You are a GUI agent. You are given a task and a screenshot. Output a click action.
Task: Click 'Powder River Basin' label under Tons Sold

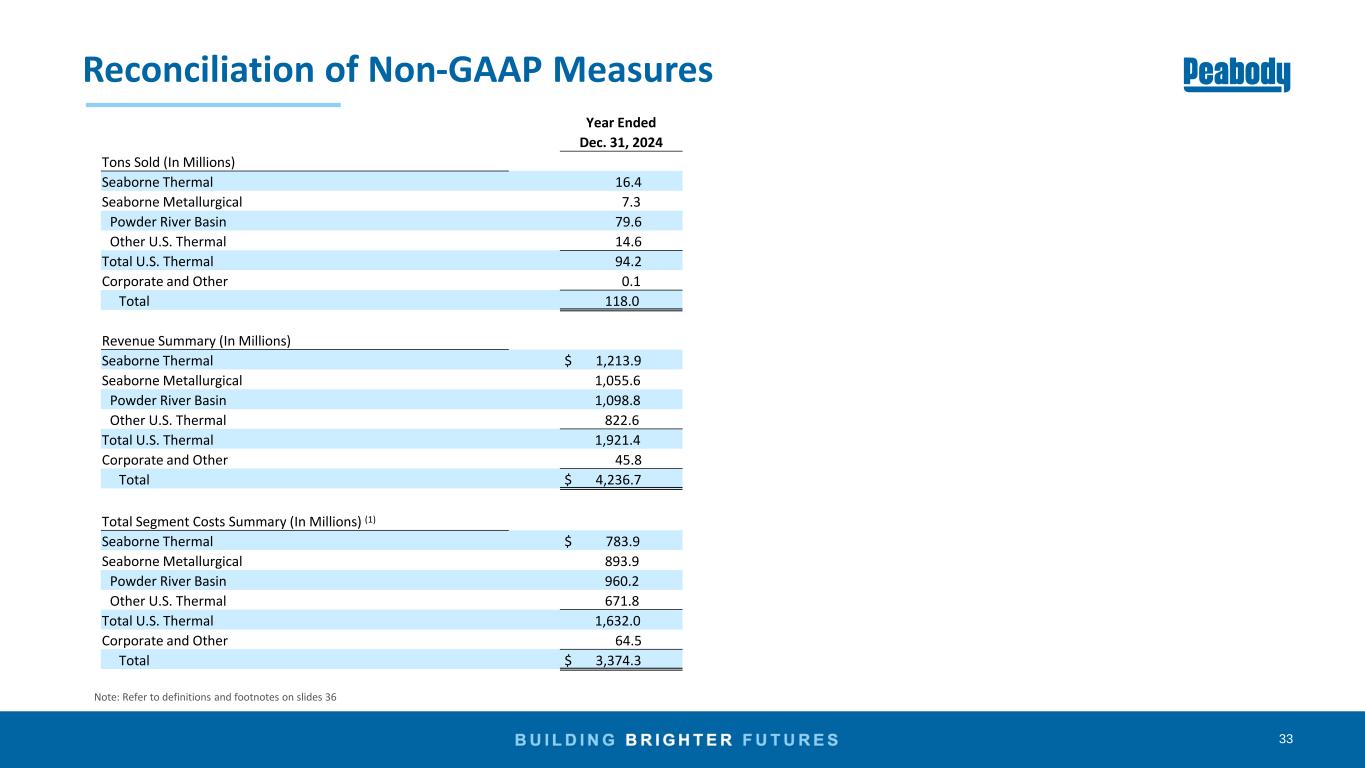(168, 222)
